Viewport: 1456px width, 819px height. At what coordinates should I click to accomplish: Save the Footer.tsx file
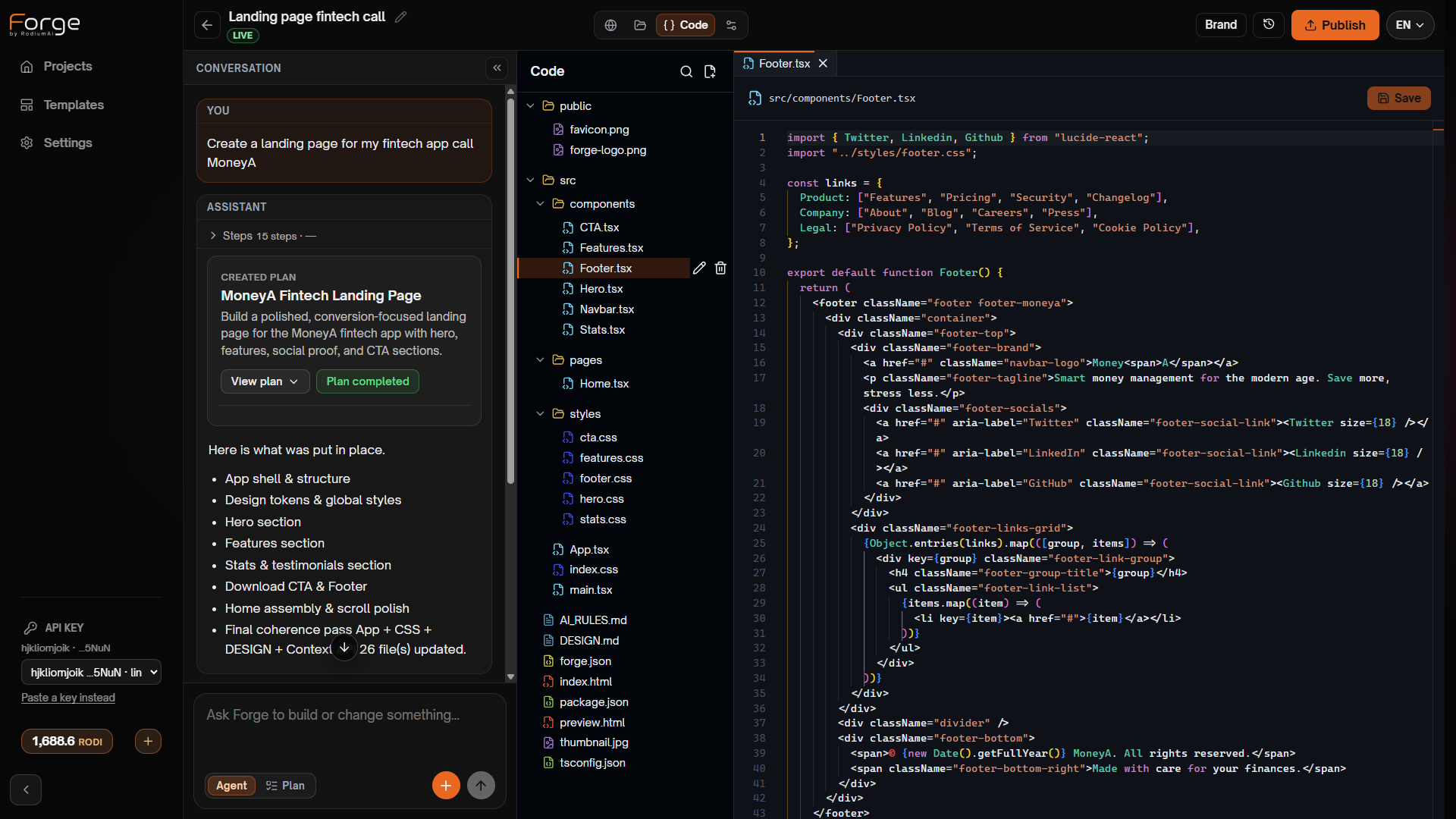tap(1398, 98)
